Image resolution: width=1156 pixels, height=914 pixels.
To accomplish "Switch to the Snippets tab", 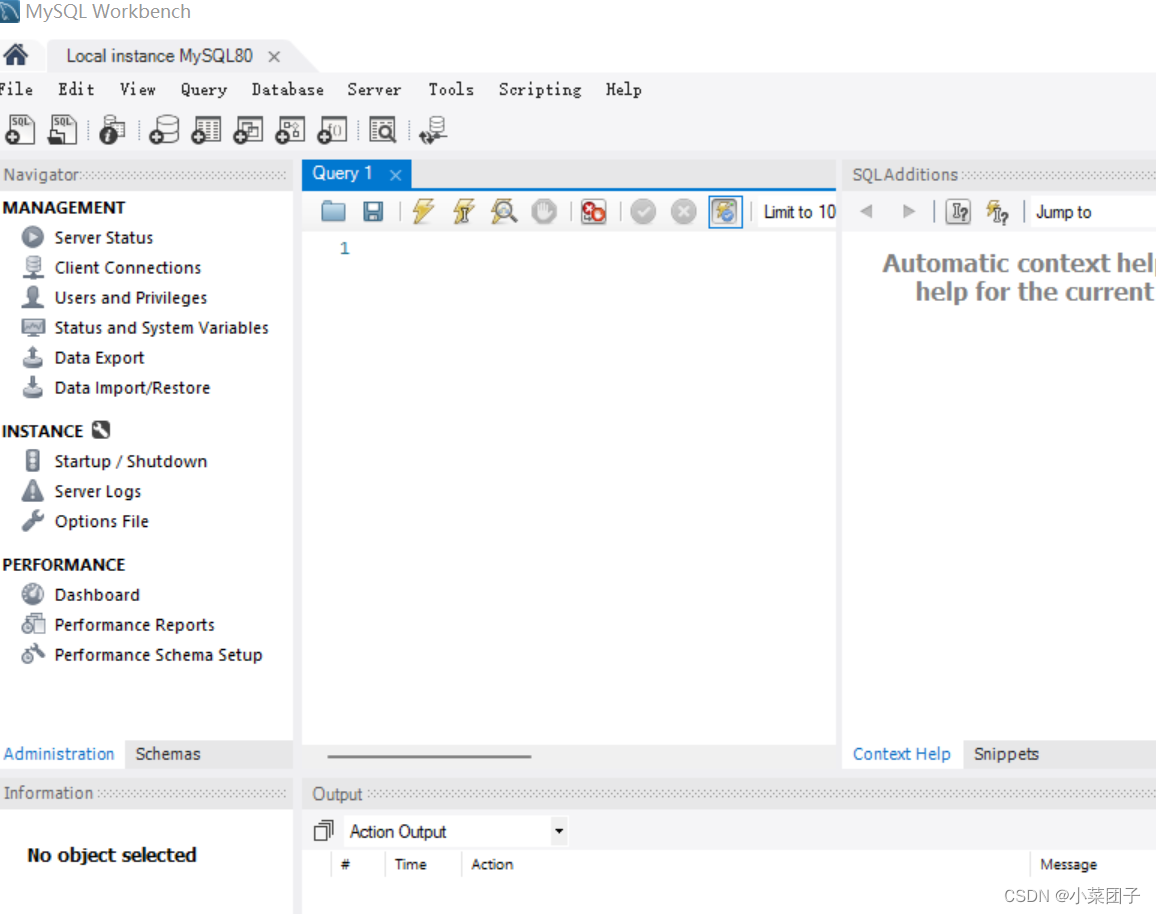I will click(x=1006, y=754).
